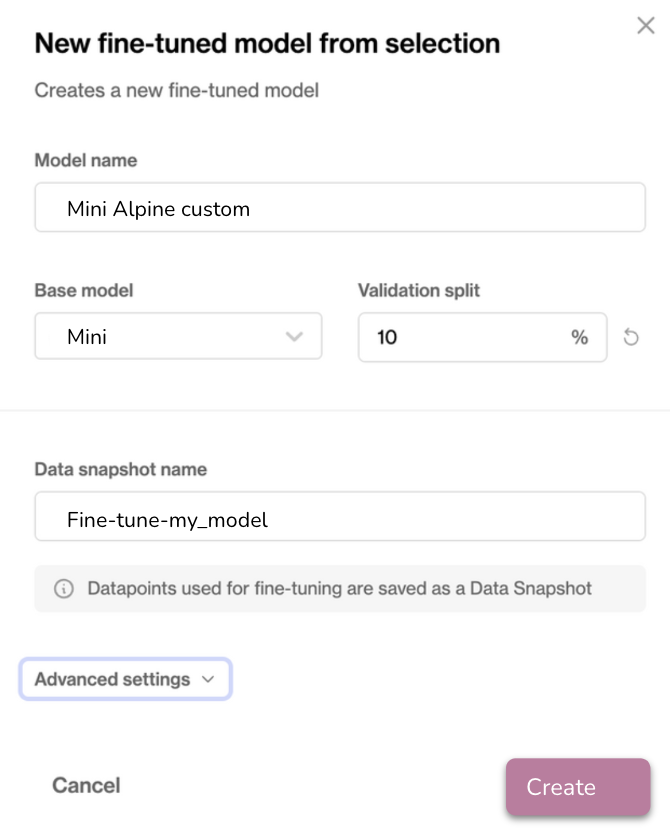
Task: Click the info icon beside Datapoints notice
Action: (63, 589)
